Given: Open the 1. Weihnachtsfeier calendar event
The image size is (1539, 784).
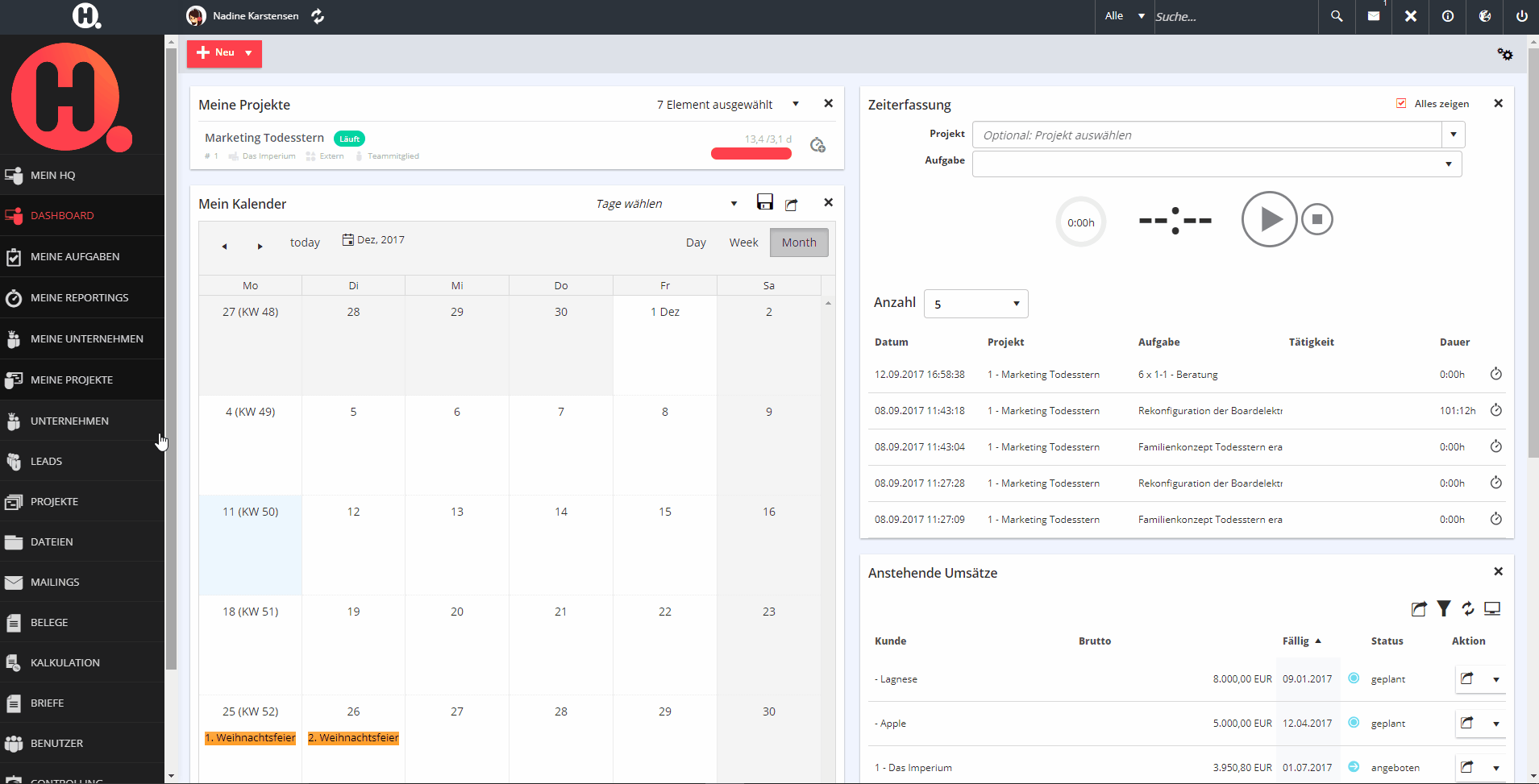Looking at the screenshot, I should point(250,738).
